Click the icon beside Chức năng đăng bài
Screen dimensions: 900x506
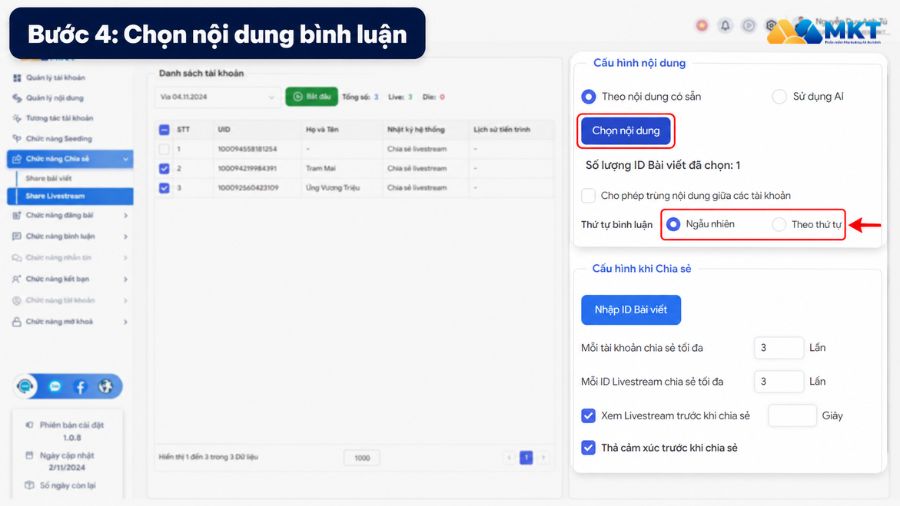point(17,216)
